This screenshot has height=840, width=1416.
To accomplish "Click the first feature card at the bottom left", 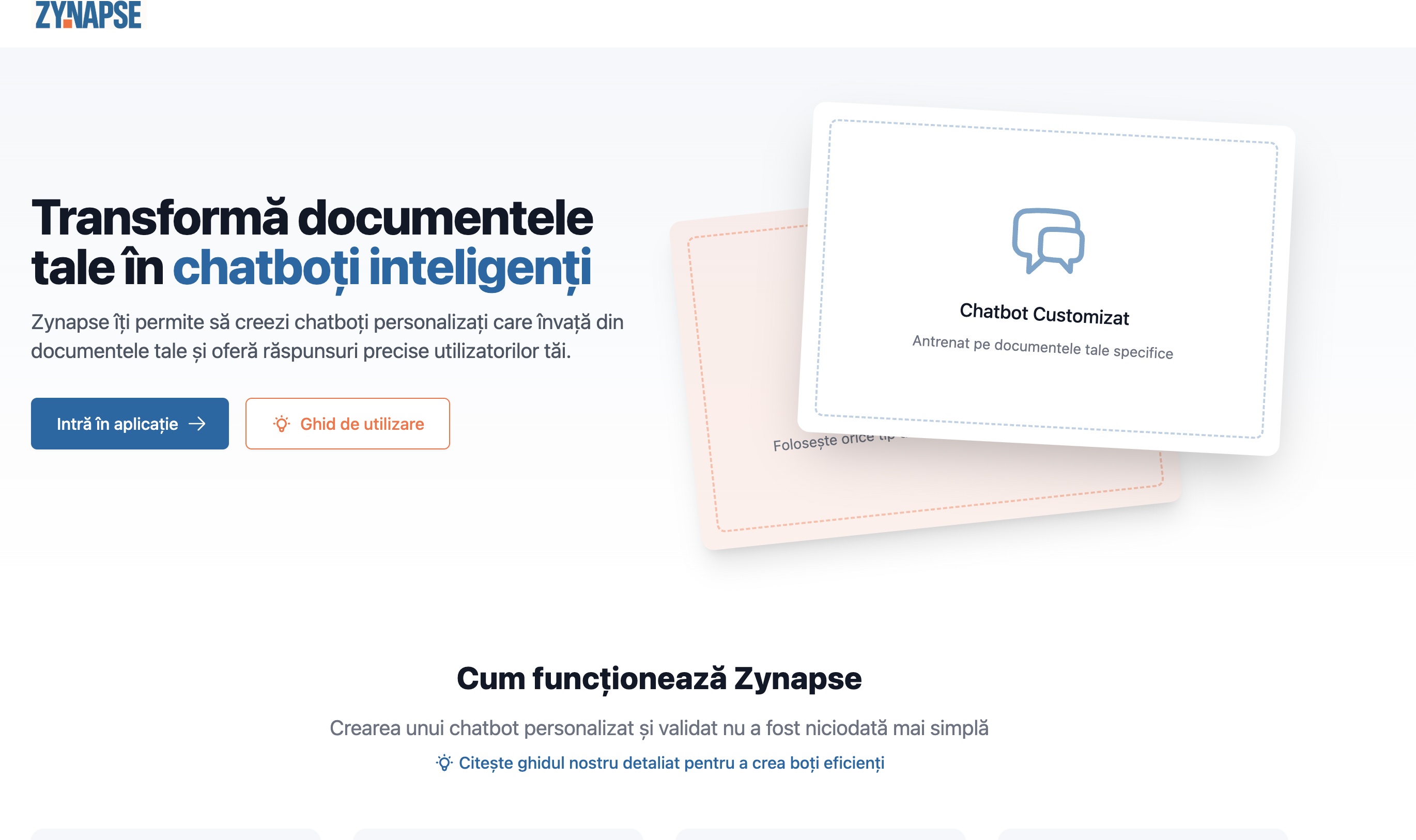I will pyautogui.click(x=176, y=834).
